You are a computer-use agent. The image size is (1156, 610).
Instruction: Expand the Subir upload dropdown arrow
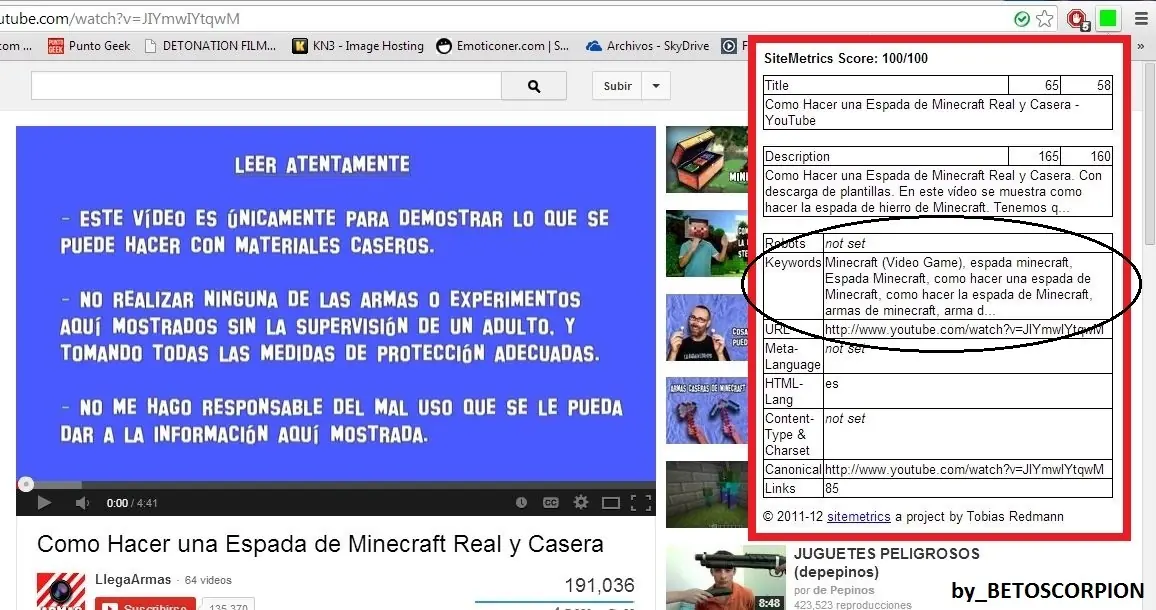pyautogui.click(x=656, y=86)
